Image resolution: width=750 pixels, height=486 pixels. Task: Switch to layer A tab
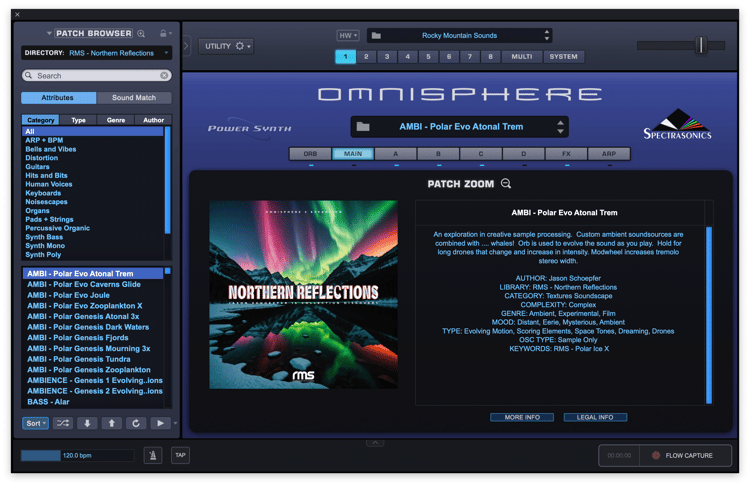(396, 154)
